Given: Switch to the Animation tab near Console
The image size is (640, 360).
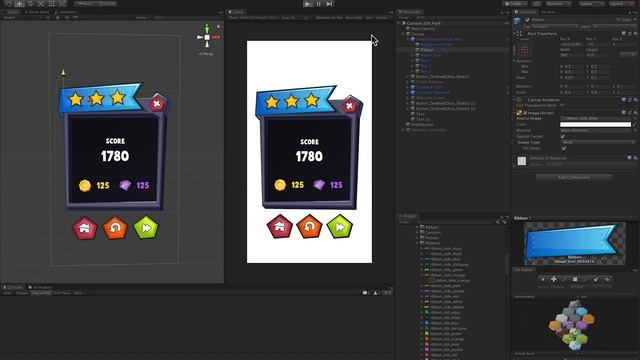Looking at the screenshot, I should point(40,287).
